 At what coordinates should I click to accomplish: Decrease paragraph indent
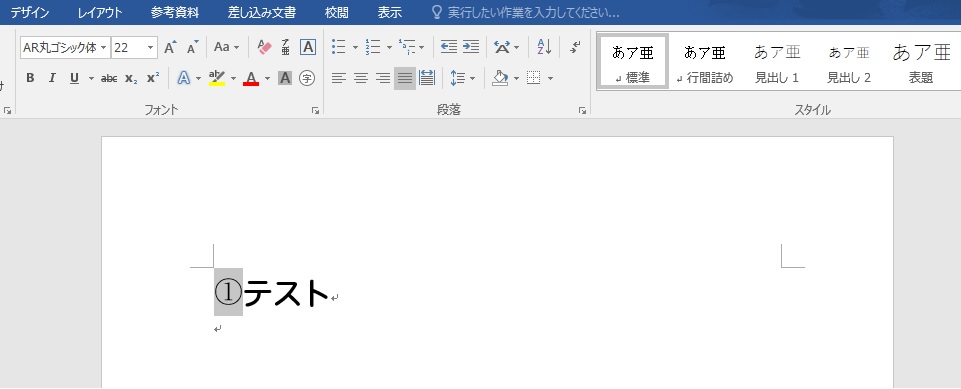click(x=449, y=47)
